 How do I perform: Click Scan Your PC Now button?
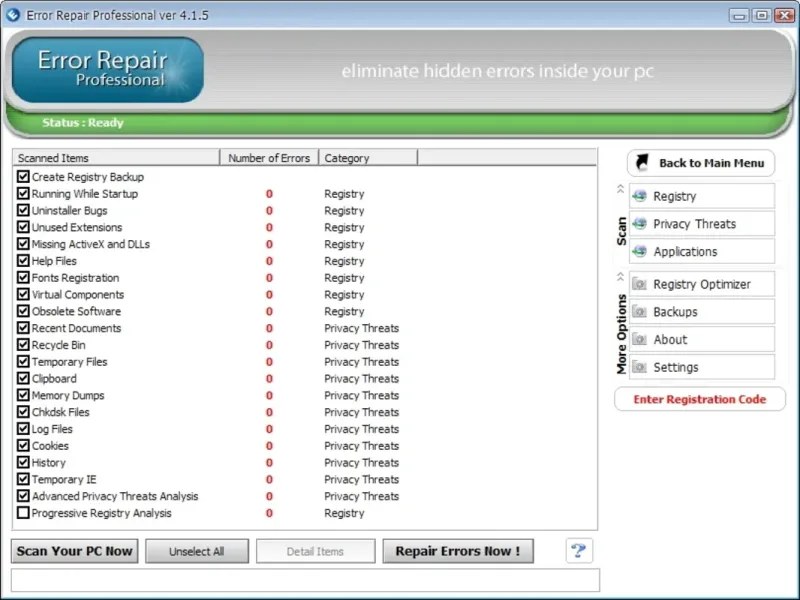tap(74, 551)
